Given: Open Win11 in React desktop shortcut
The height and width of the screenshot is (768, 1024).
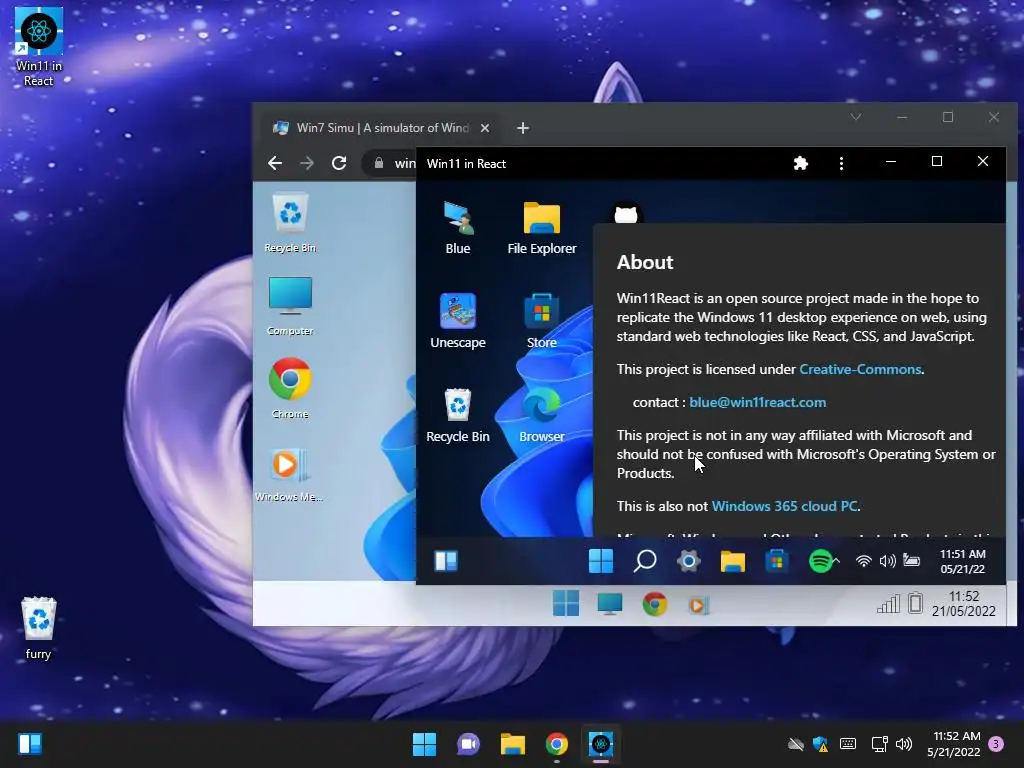Looking at the screenshot, I should point(39,47).
